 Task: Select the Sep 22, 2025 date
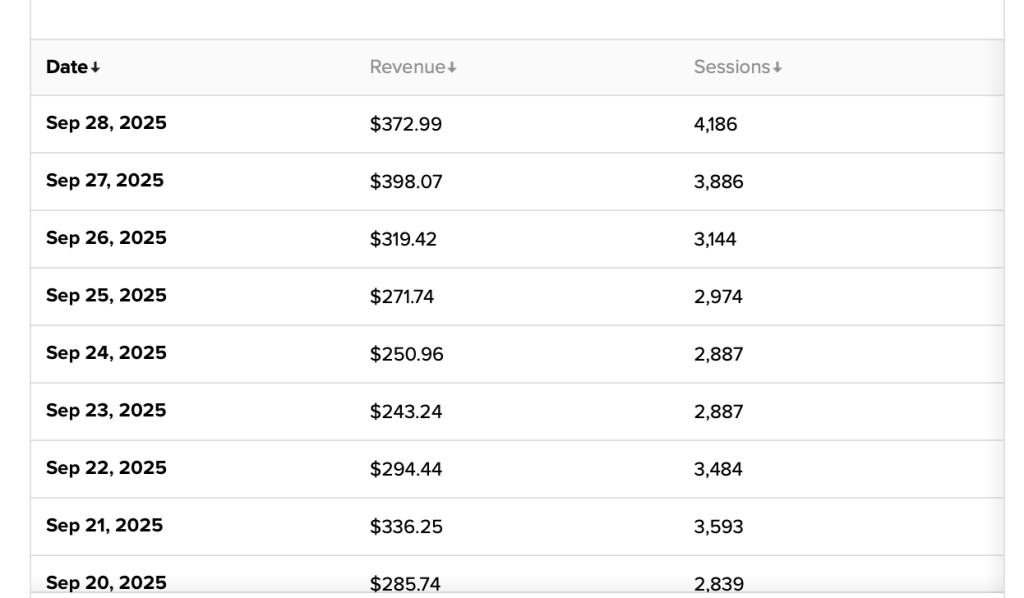click(x=106, y=469)
